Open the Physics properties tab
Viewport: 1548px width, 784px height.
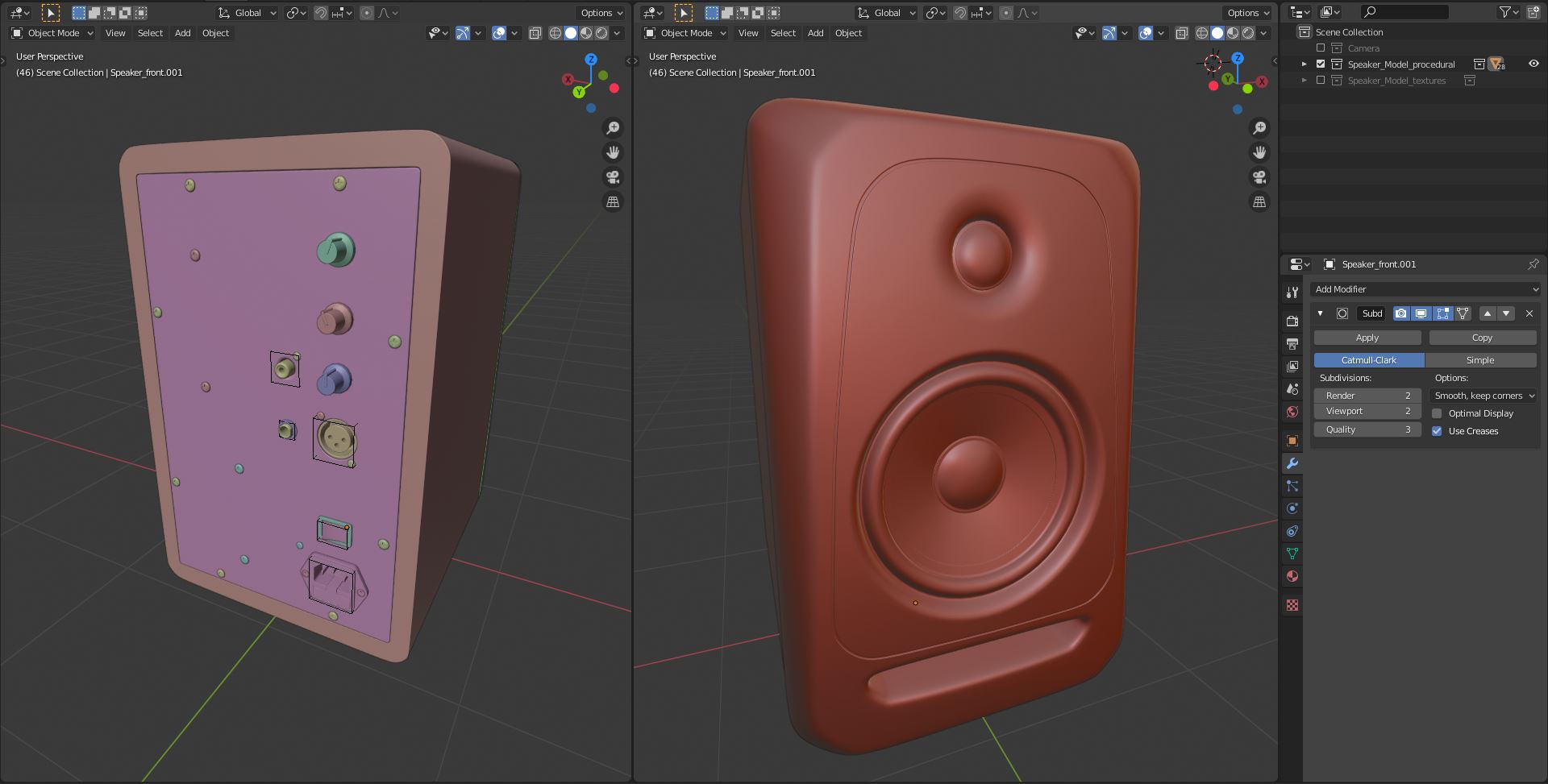point(1292,508)
